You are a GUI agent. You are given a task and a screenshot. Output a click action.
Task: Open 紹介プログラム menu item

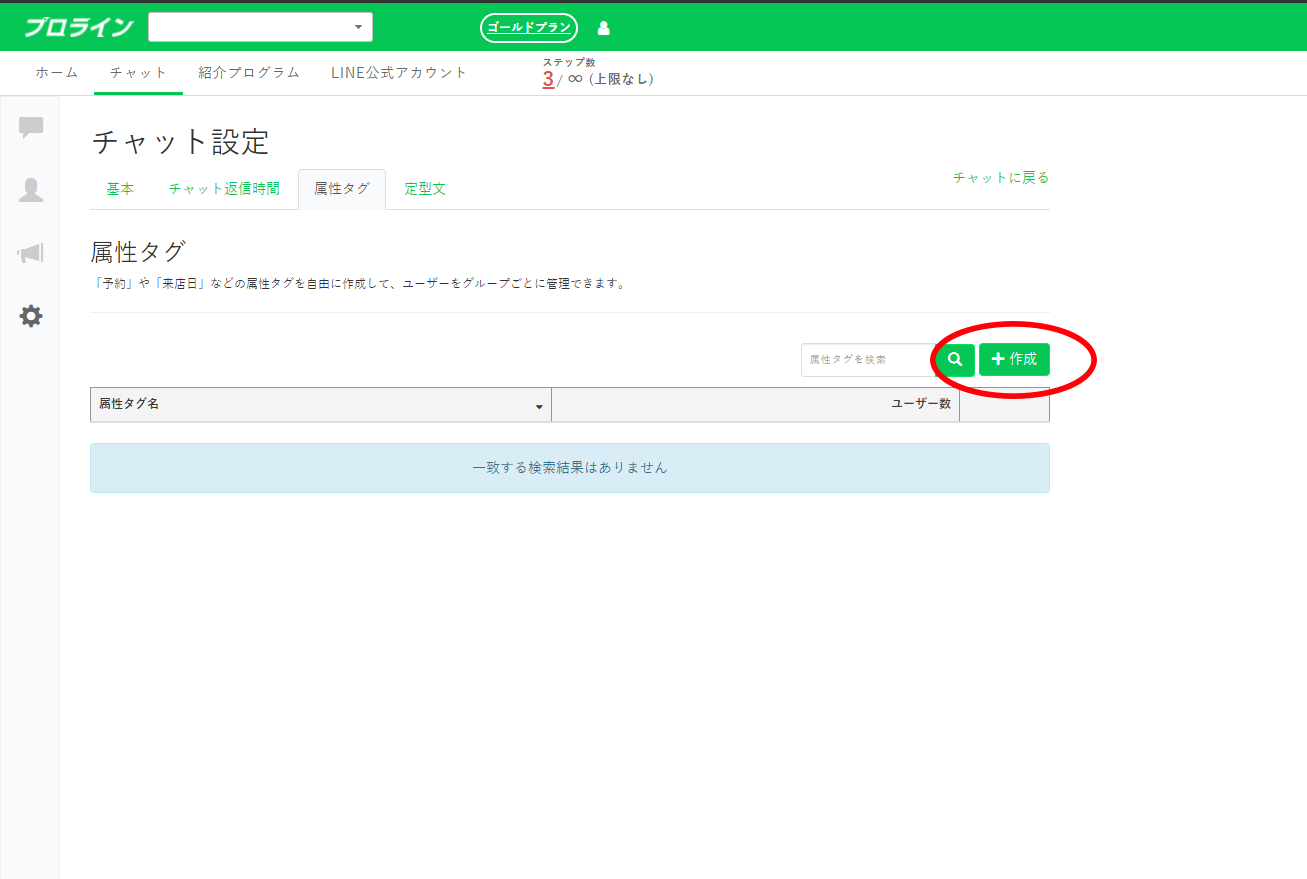click(249, 73)
